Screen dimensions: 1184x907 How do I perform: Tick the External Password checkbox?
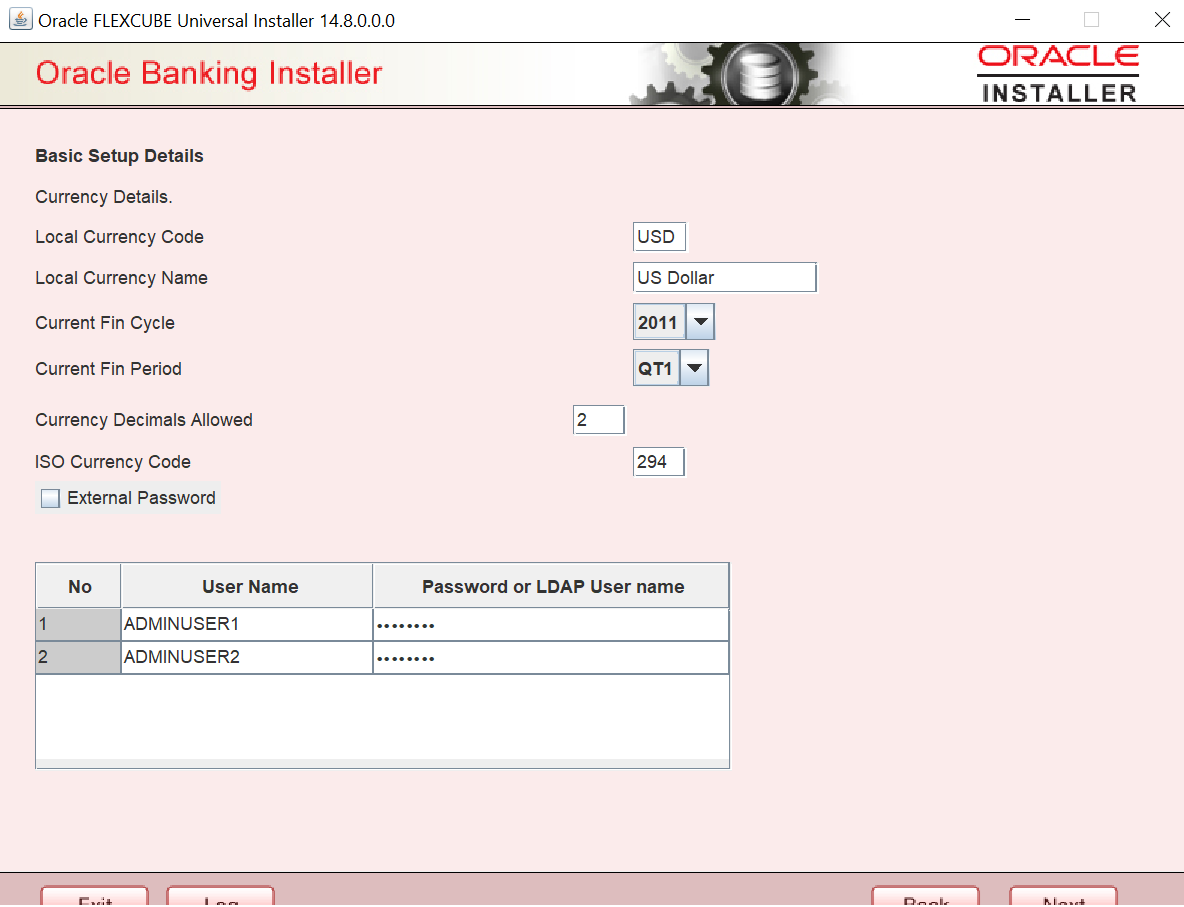[x=50, y=498]
